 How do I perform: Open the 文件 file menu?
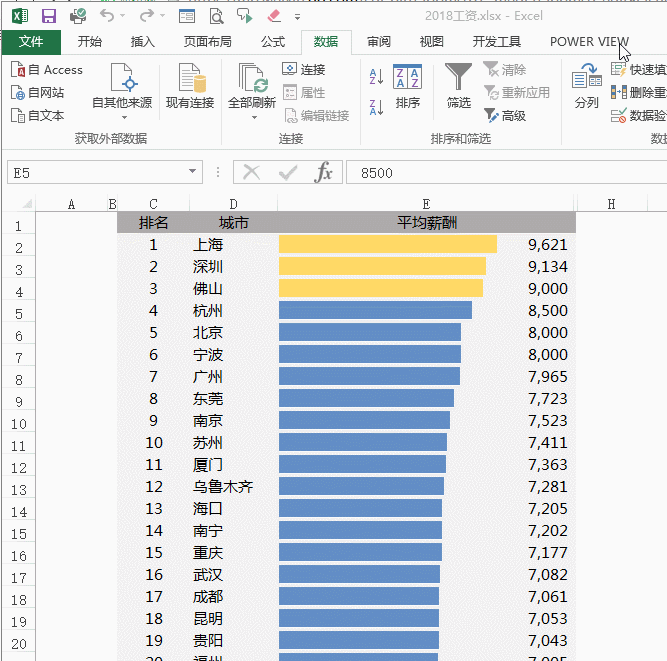[31, 42]
